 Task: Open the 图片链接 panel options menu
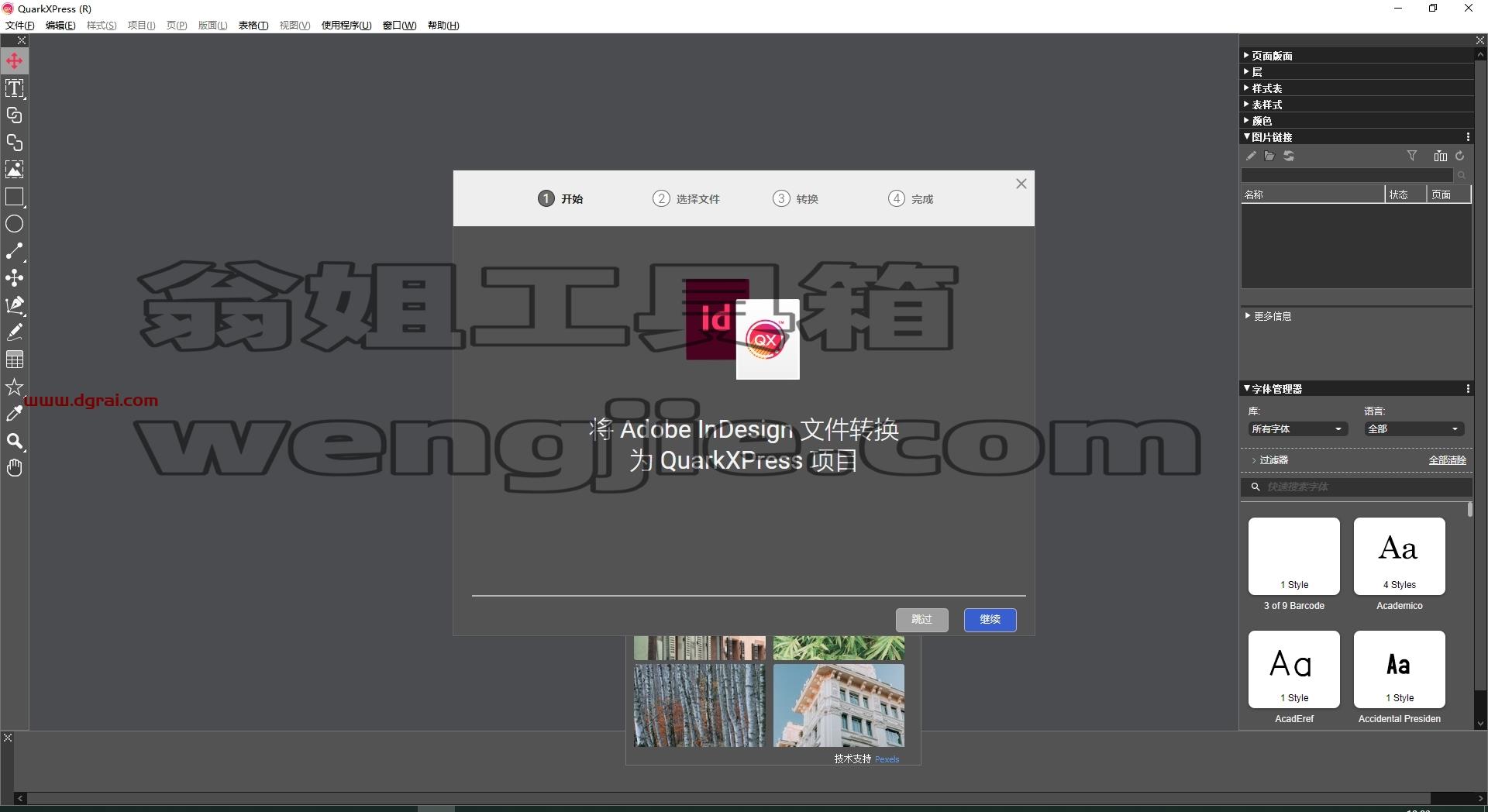pos(1468,137)
